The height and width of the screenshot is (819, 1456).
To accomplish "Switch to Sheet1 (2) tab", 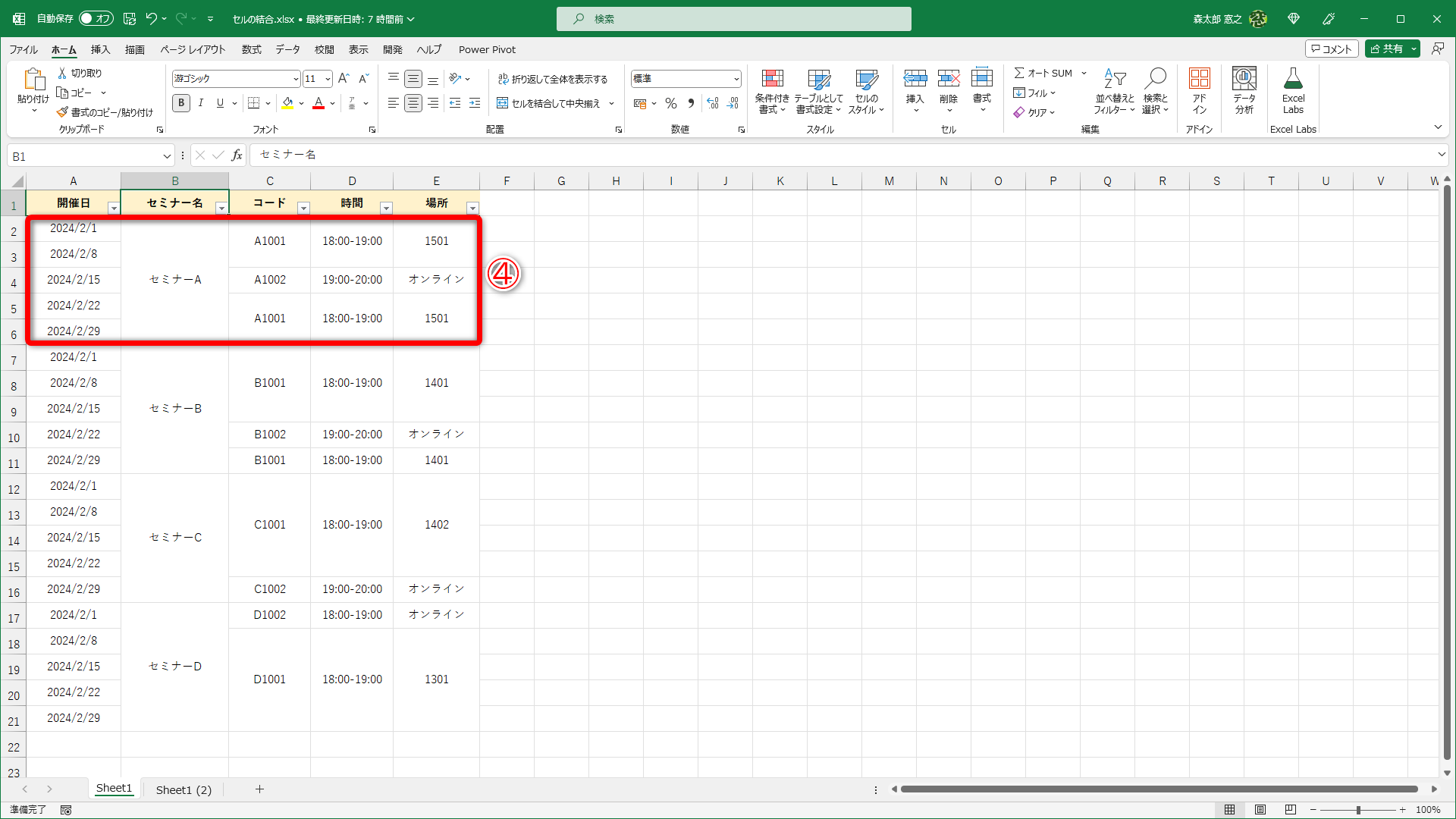I will coord(184,789).
